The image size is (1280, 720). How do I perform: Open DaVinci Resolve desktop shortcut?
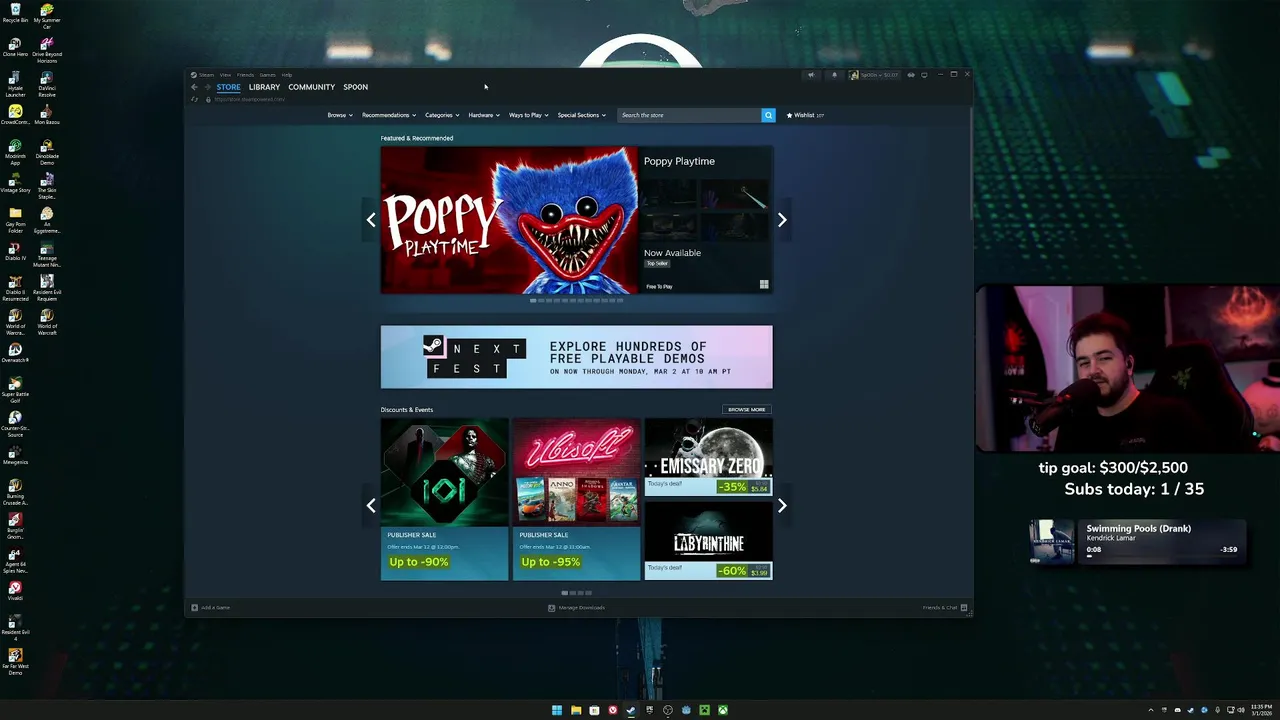[x=46, y=84]
